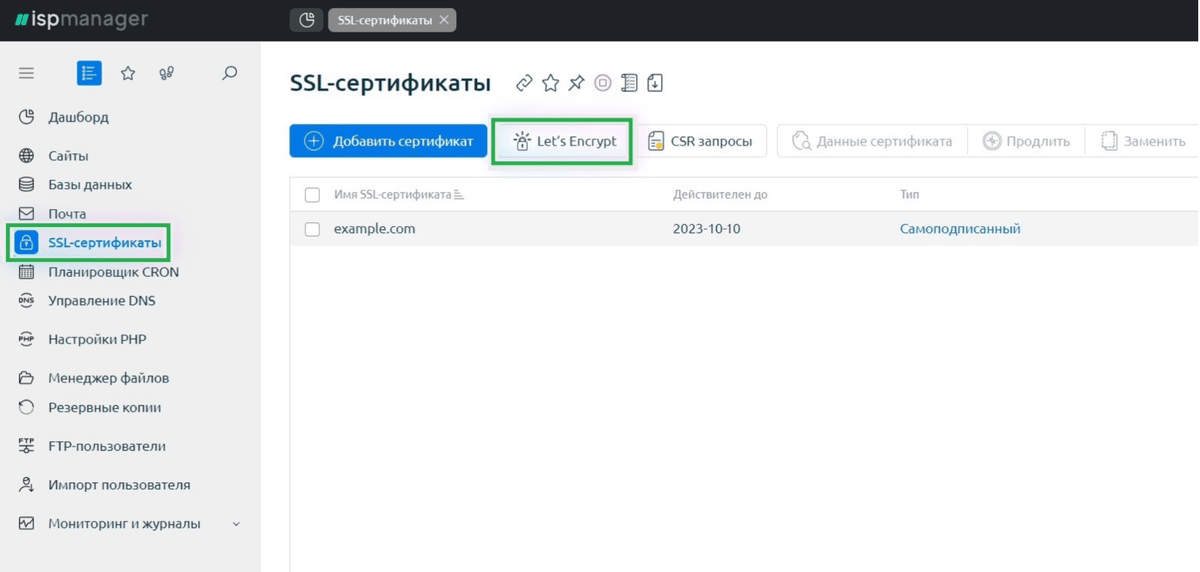This screenshot has width=1200, height=572.
Task: Click the download document icon in the header
Action: click(x=655, y=83)
